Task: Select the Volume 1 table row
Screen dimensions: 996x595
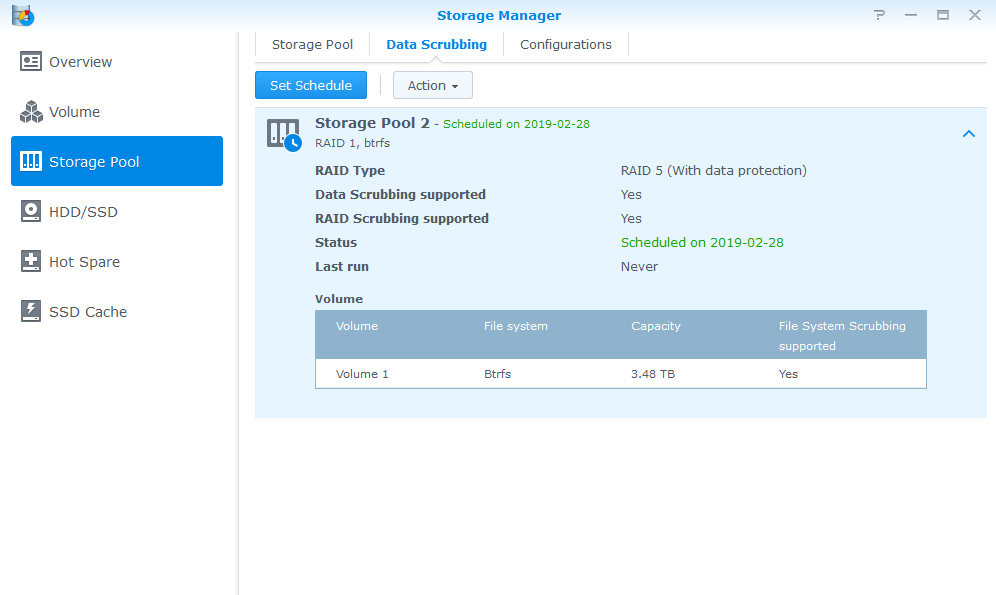Action: click(620, 374)
